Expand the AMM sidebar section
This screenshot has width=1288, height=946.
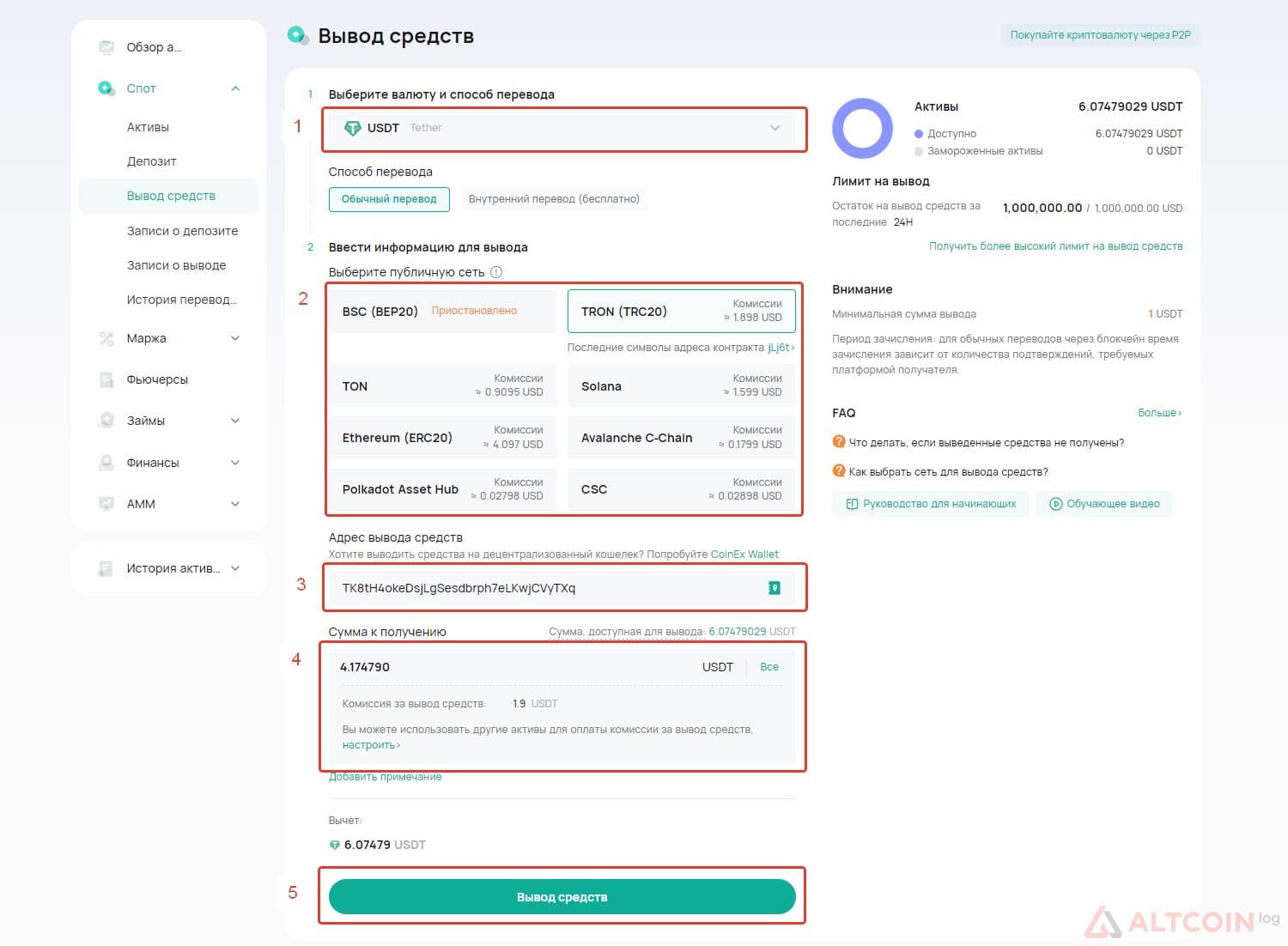click(x=235, y=504)
